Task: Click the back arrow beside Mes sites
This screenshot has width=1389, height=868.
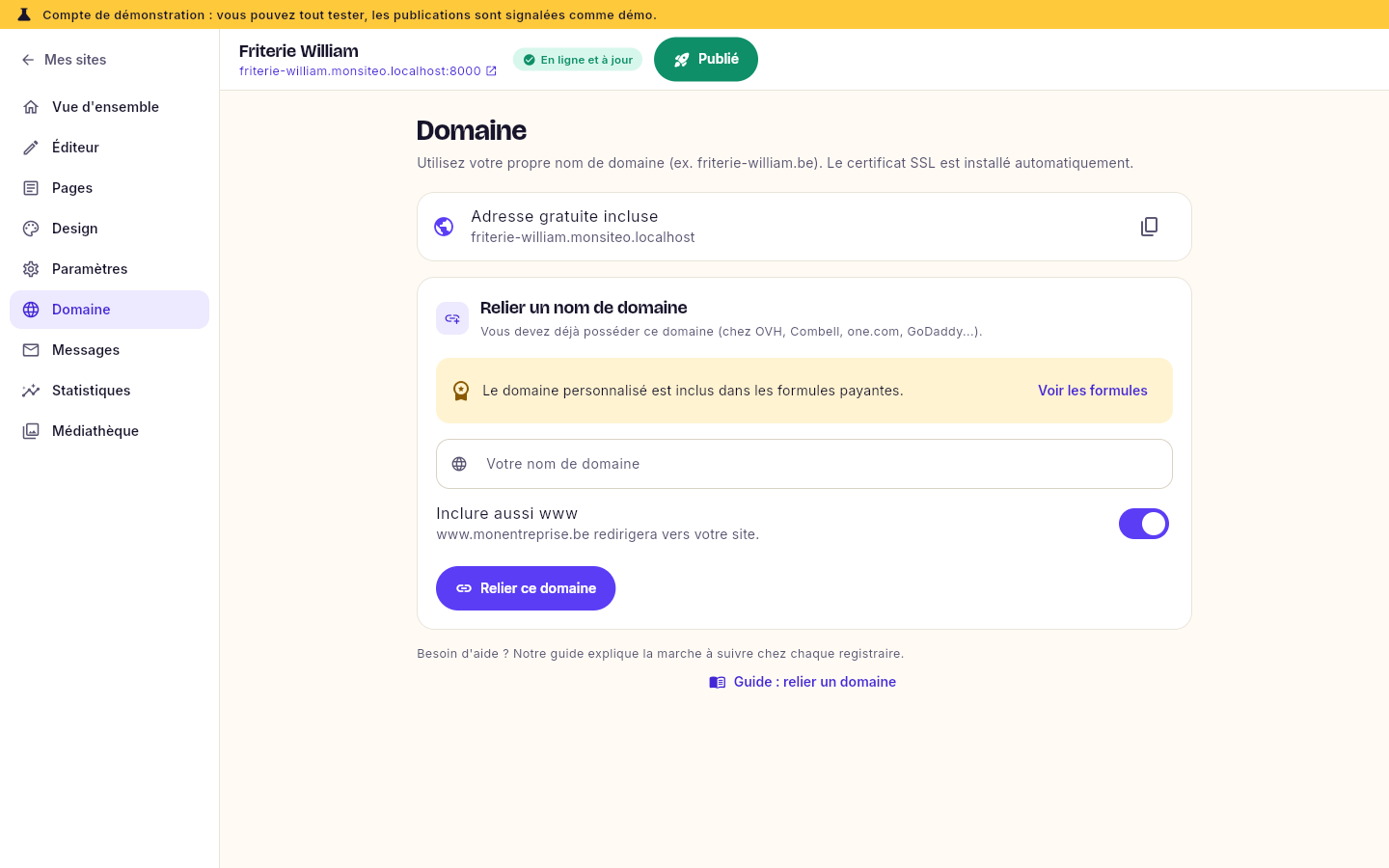Action: (x=28, y=60)
